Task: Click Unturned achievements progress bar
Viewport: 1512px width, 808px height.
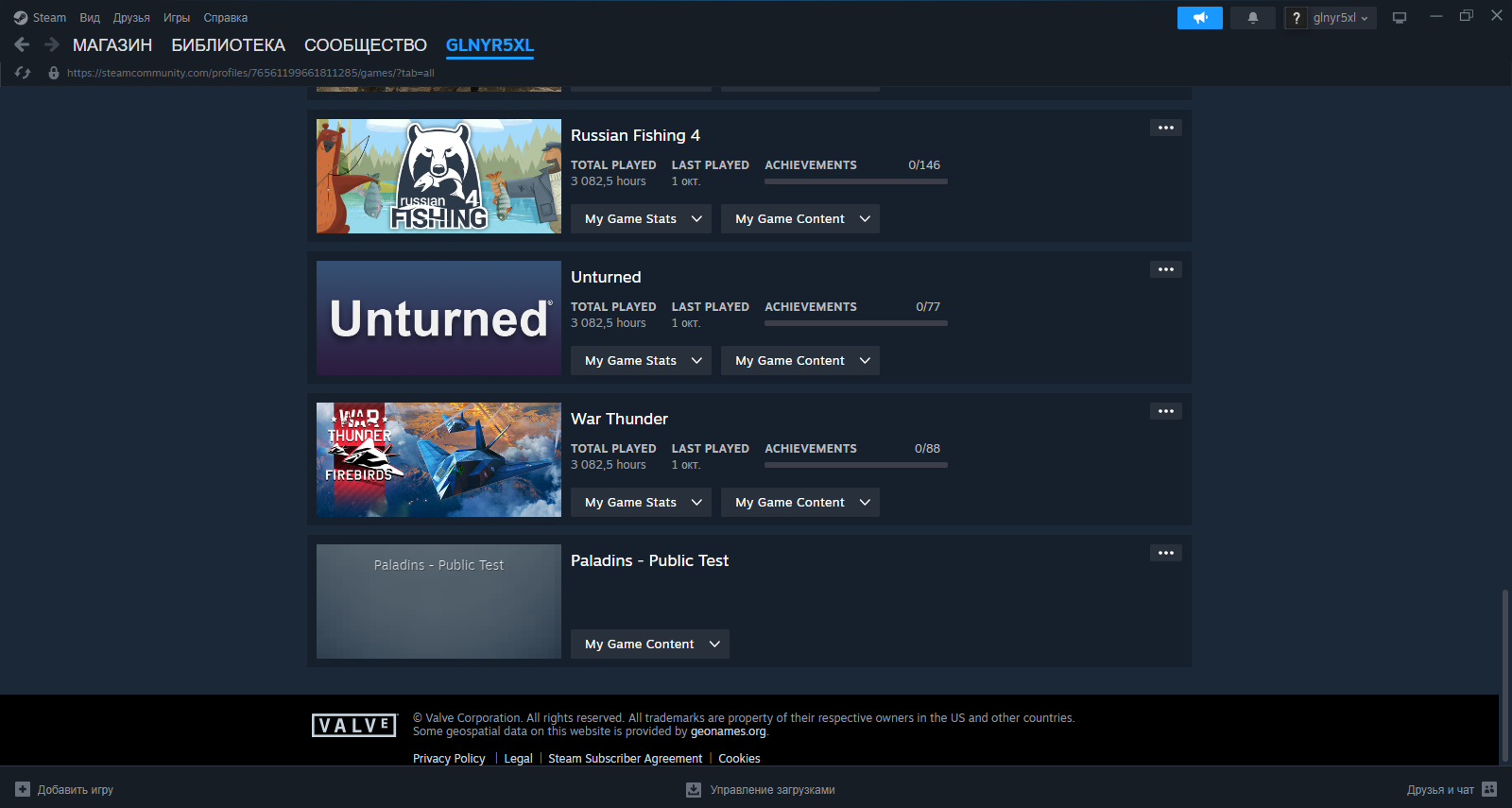Action: click(x=856, y=323)
